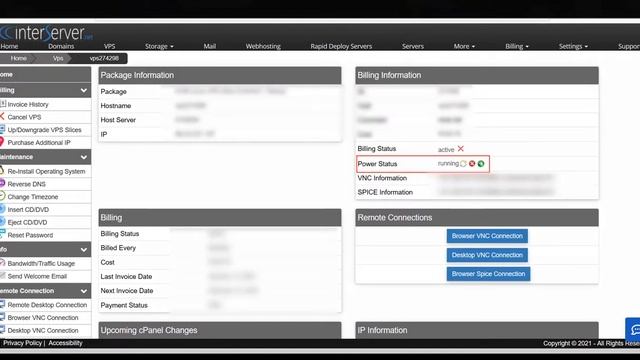This screenshot has height=360, width=640.
Task: Open the Settings dropdown menu
Action: point(573,47)
